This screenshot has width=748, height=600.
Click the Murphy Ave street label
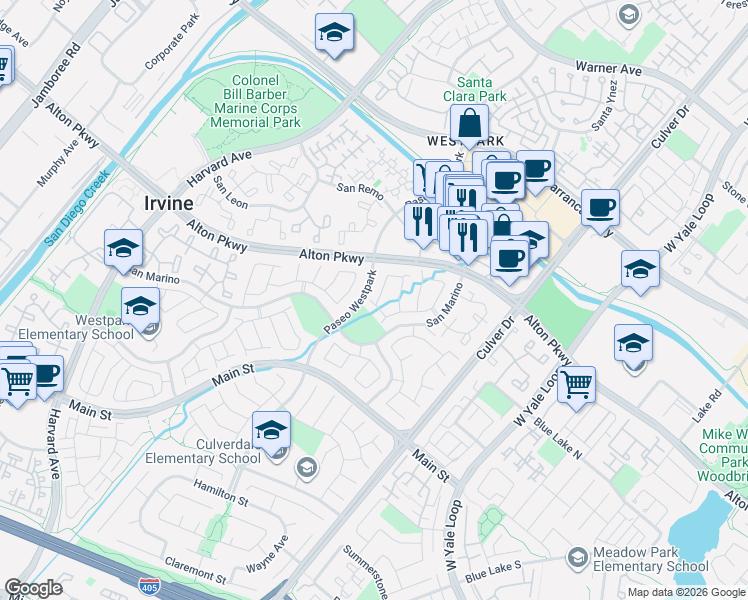click(58, 163)
